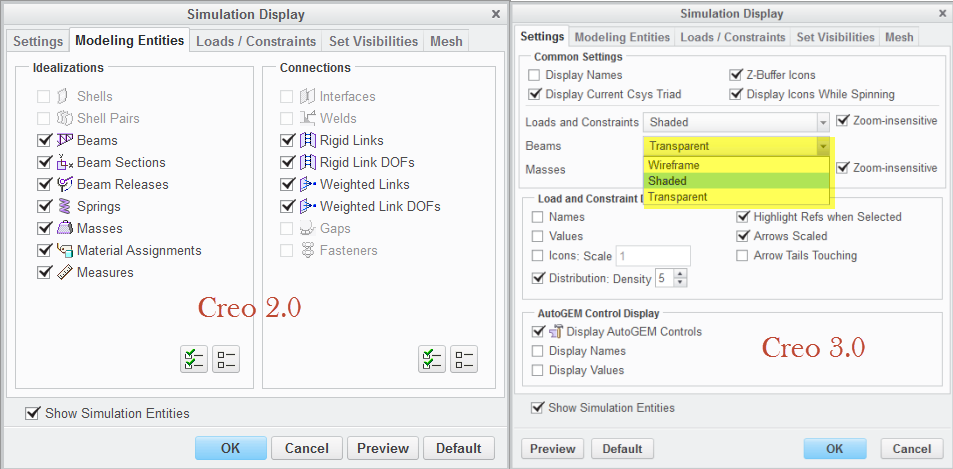Uncheck the Beams checkbox
The image size is (953, 469).
coord(44,140)
